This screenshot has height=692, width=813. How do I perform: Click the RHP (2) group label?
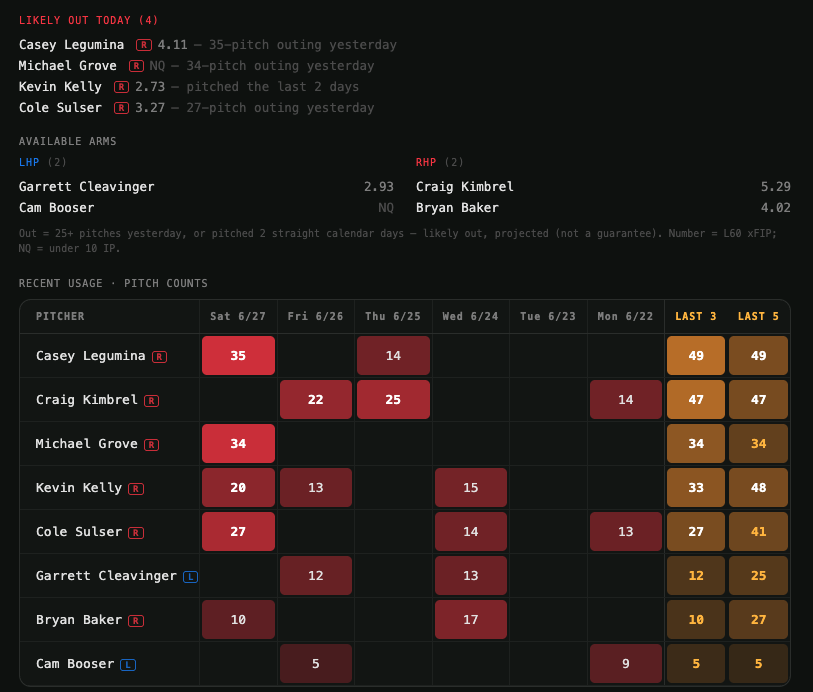tap(440, 162)
